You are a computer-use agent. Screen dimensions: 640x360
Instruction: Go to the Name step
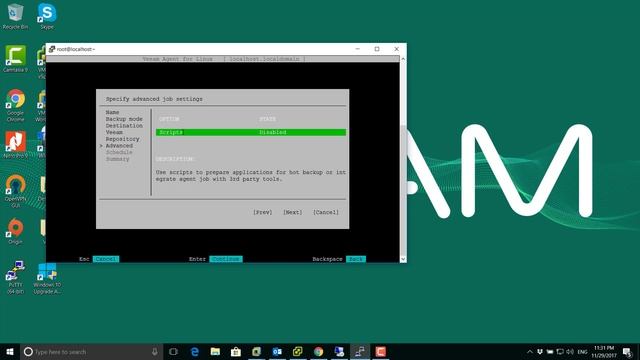tap(112, 112)
